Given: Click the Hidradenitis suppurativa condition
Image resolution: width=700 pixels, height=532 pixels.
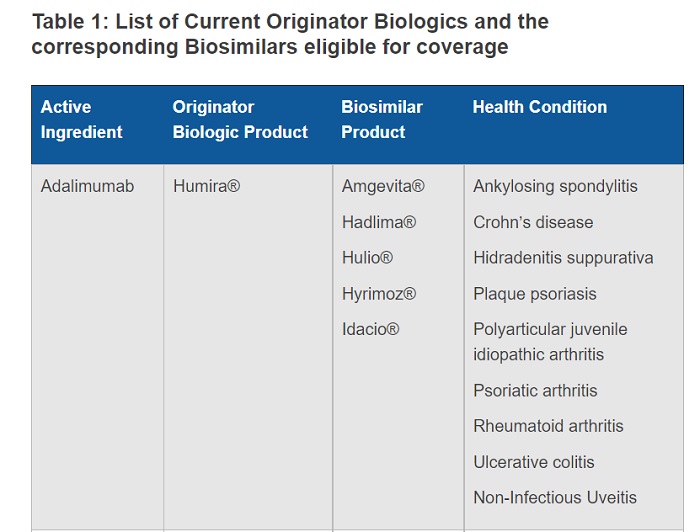Looking at the screenshot, I should click(x=563, y=257).
